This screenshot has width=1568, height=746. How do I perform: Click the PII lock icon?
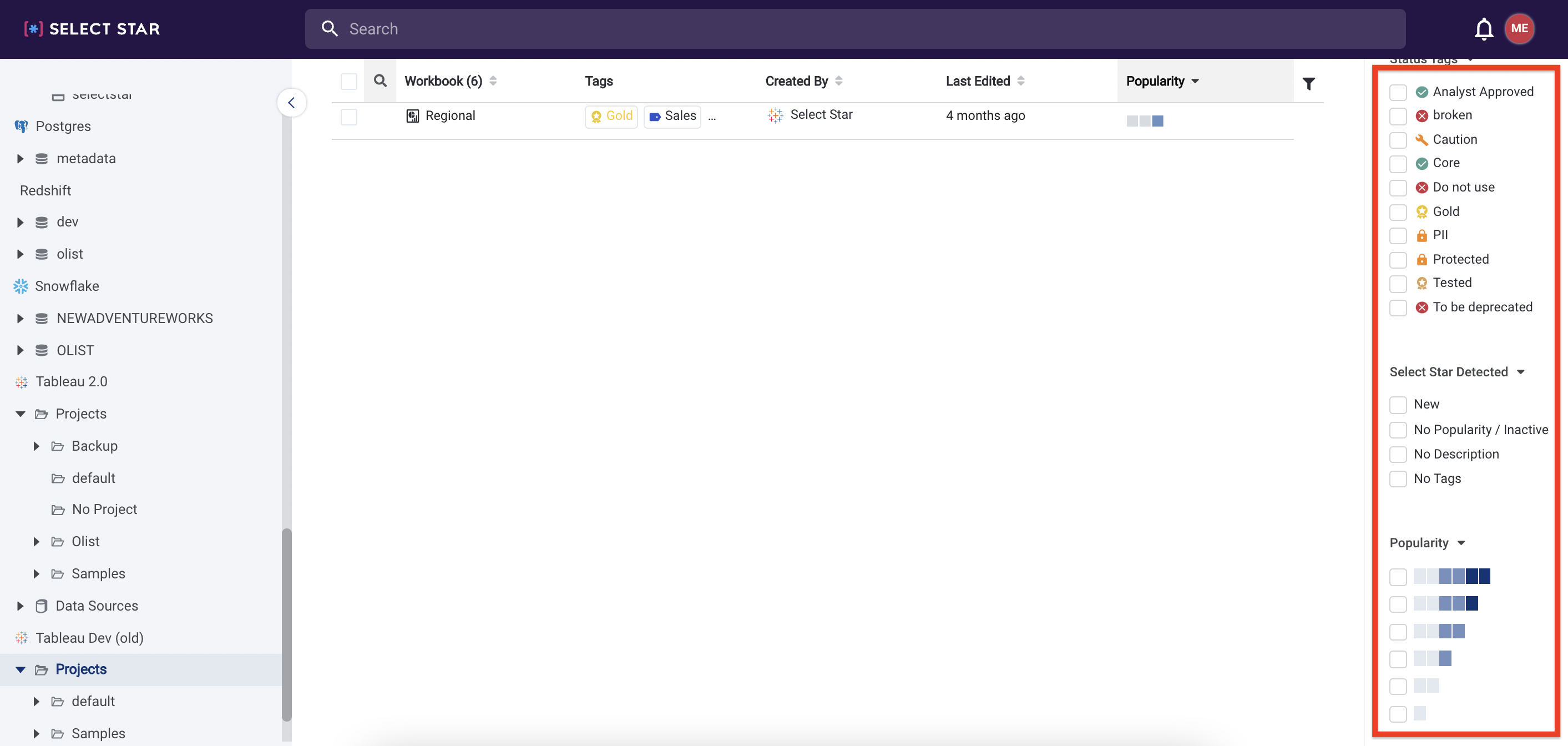point(1422,236)
